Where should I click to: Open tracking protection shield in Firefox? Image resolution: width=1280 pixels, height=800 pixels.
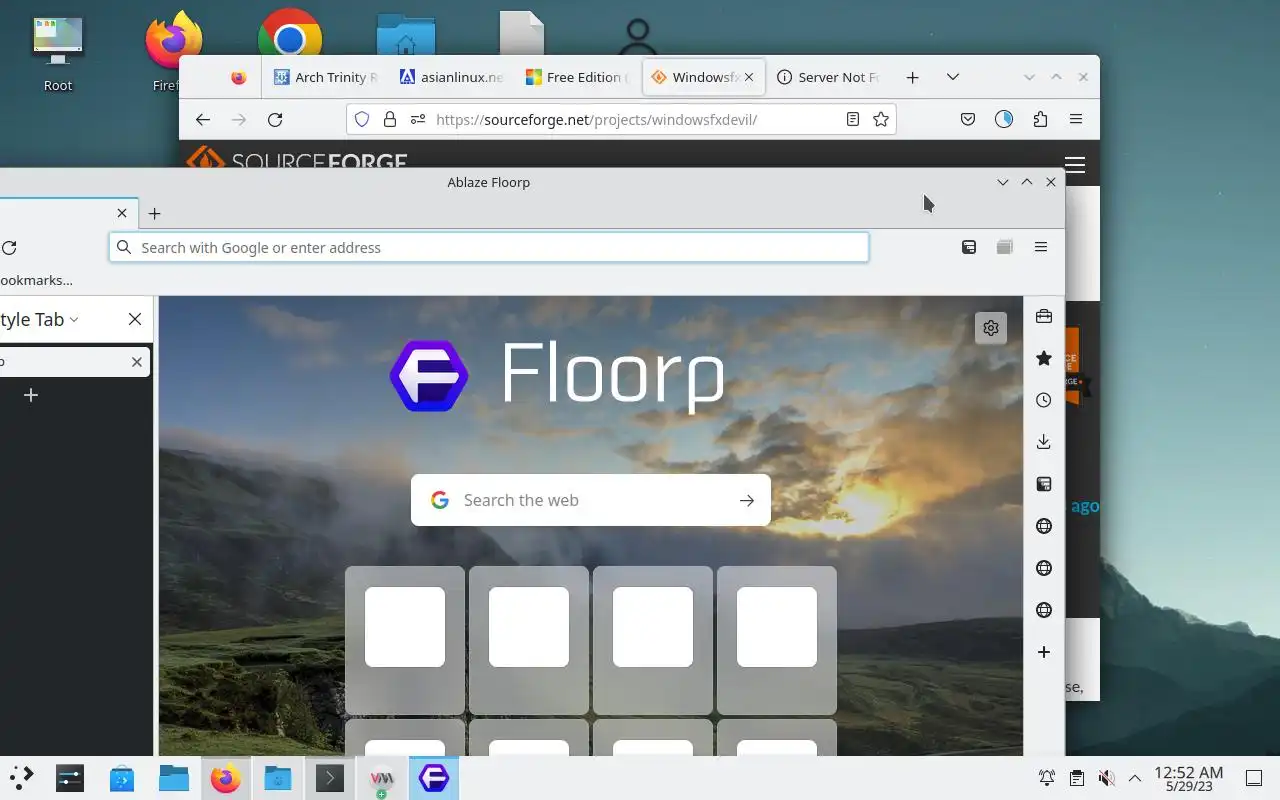click(x=362, y=119)
